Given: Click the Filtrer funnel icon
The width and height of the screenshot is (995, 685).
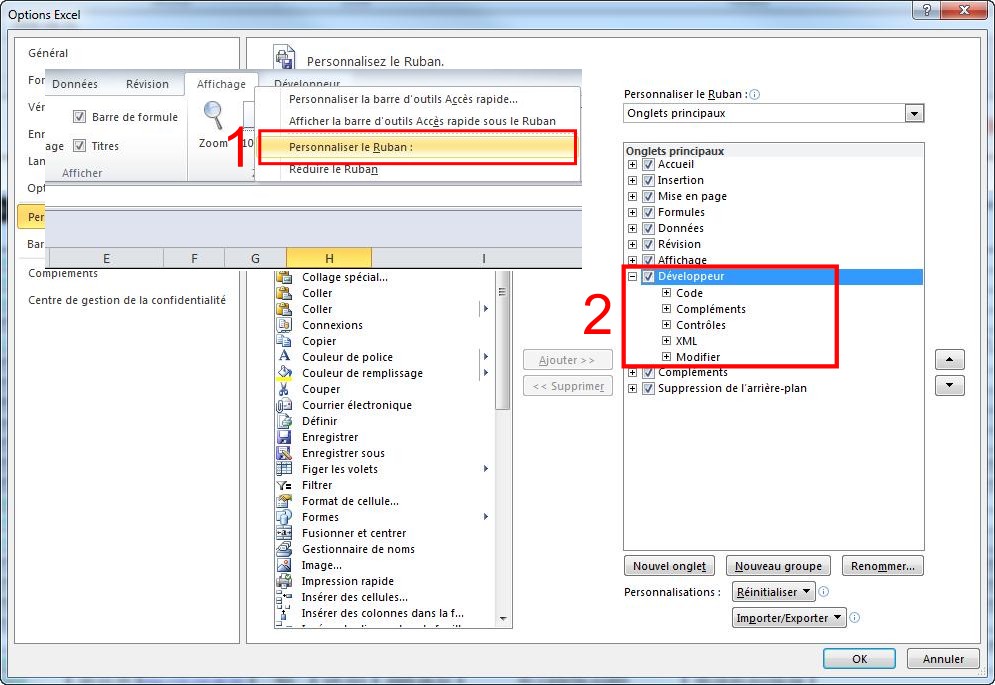Looking at the screenshot, I should click(x=284, y=485).
